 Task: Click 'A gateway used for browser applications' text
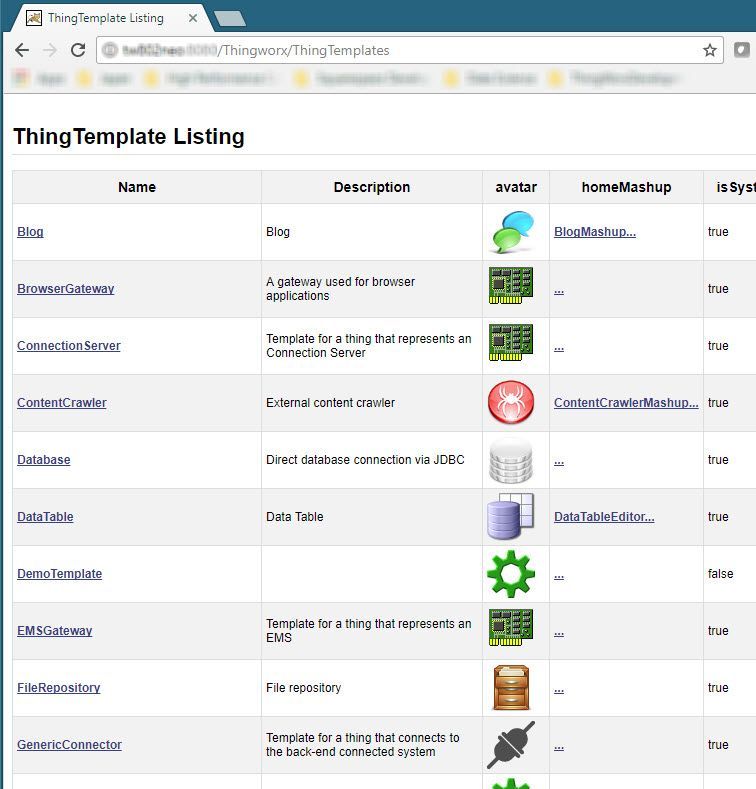click(x=340, y=289)
